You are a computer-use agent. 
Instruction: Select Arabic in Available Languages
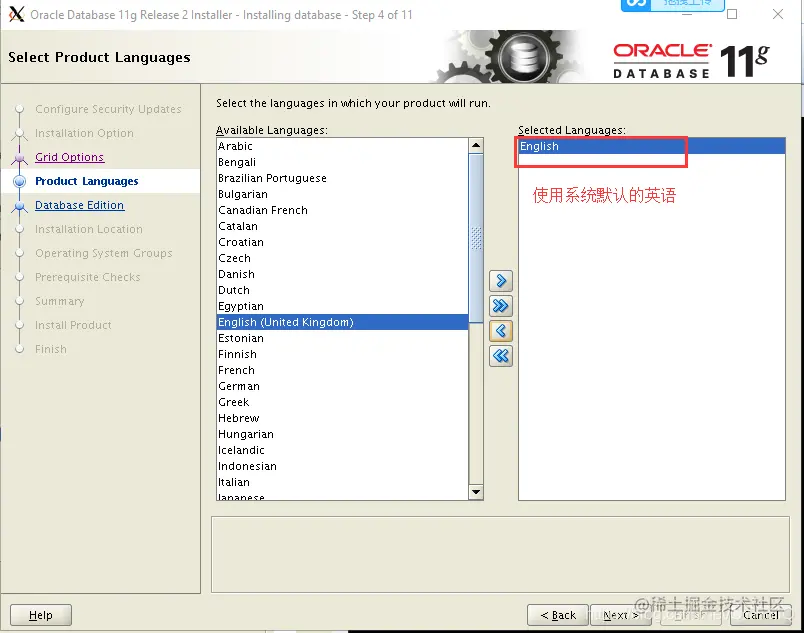click(x=343, y=146)
